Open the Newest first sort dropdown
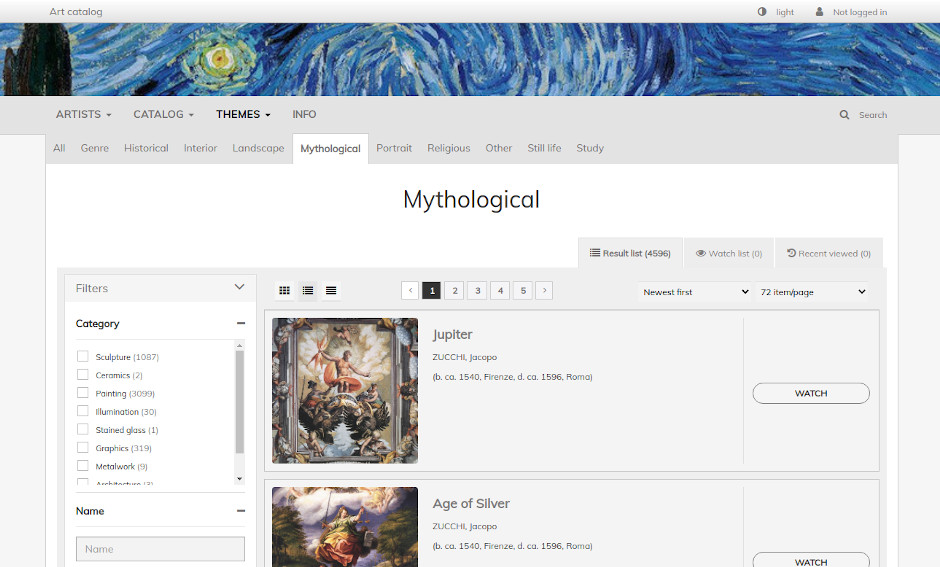Image resolution: width=940 pixels, height=567 pixels. 695,292
